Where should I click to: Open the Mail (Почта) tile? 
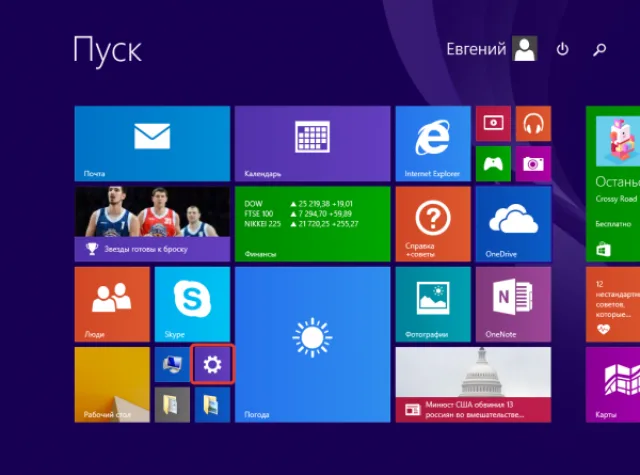[x=152, y=143]
